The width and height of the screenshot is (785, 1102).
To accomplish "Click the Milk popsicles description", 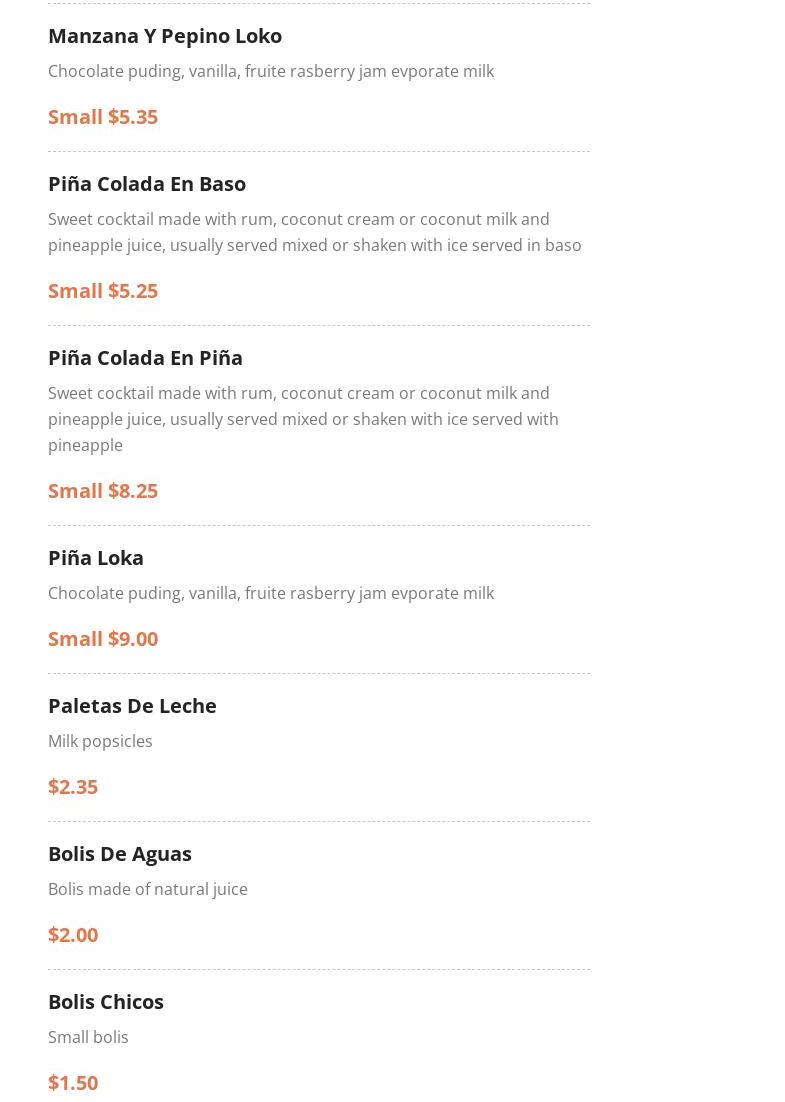I will pyautogui.click(x=100, y=741).
